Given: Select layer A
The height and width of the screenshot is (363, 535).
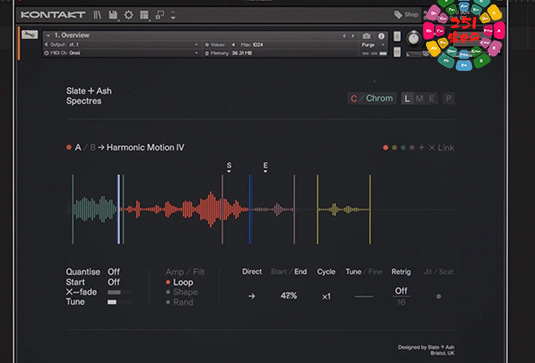Looking at the screenshot, I should pos(78,147).
